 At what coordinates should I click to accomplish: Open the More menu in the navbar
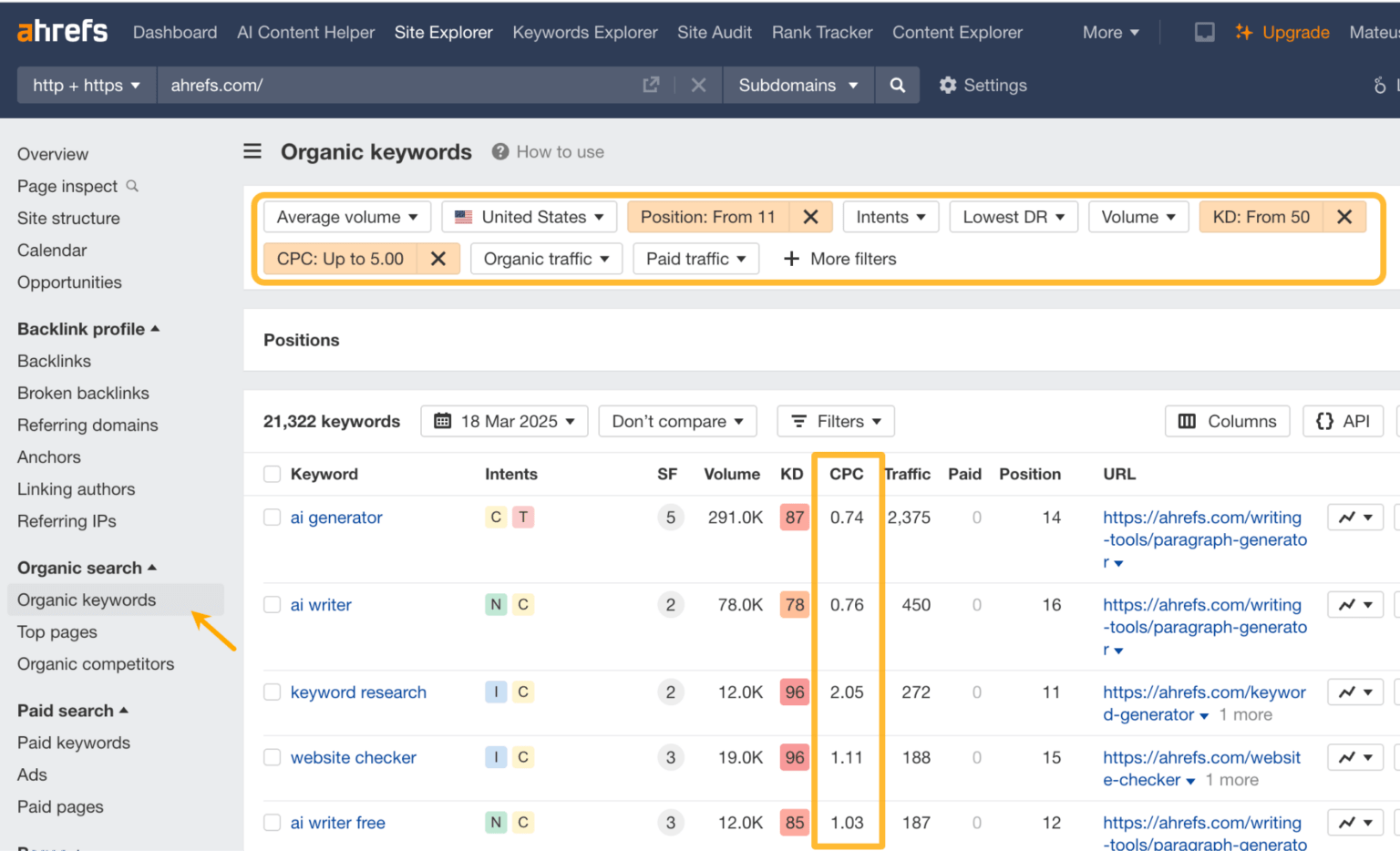(x=1110, y=32)
